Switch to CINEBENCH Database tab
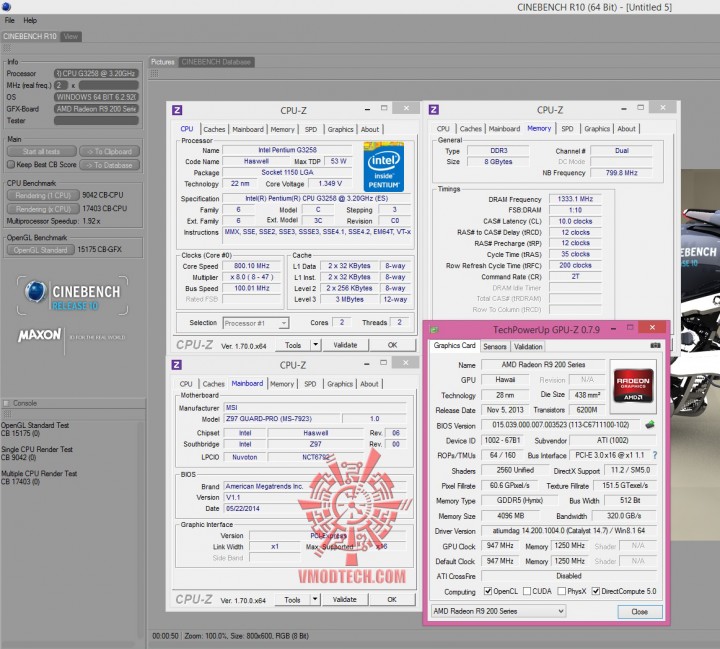Viewport: 720px width, 649px height. pyautogui.click(x=216, y=62)
